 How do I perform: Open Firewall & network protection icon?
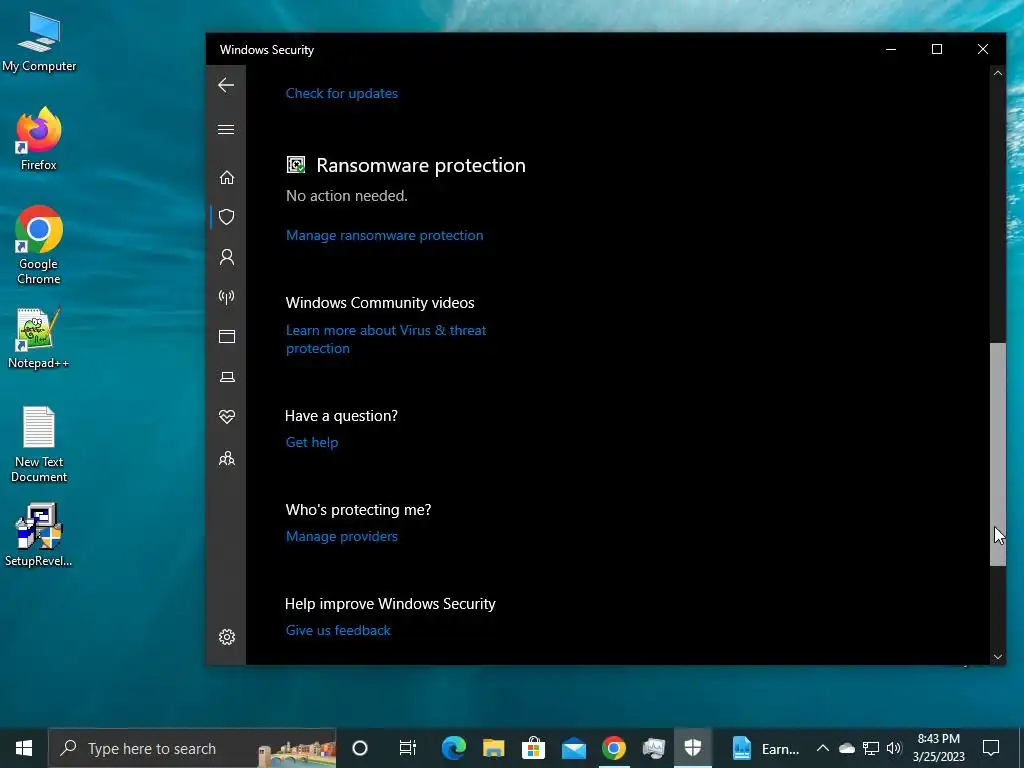[227, 297]
